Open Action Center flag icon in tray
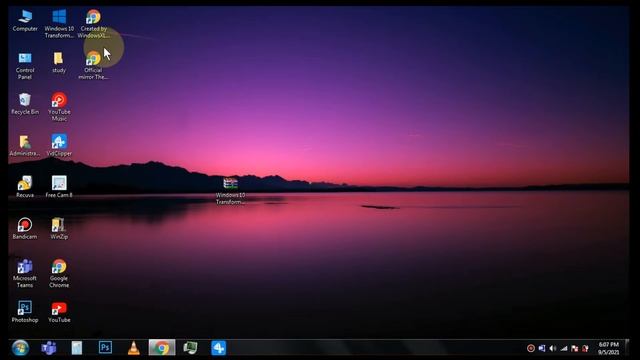Viewport: 640px width, 360px height. (x=575, y=348)
